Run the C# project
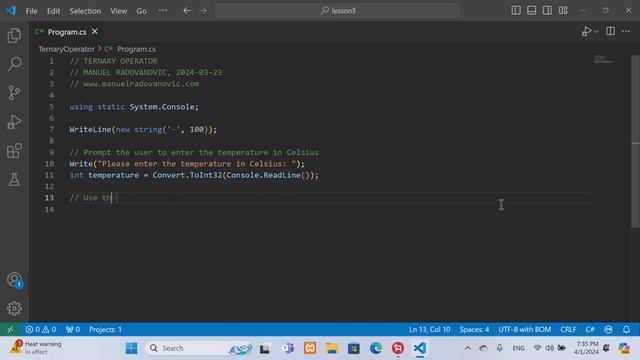The image size is (640, 360). coord(587,31)
